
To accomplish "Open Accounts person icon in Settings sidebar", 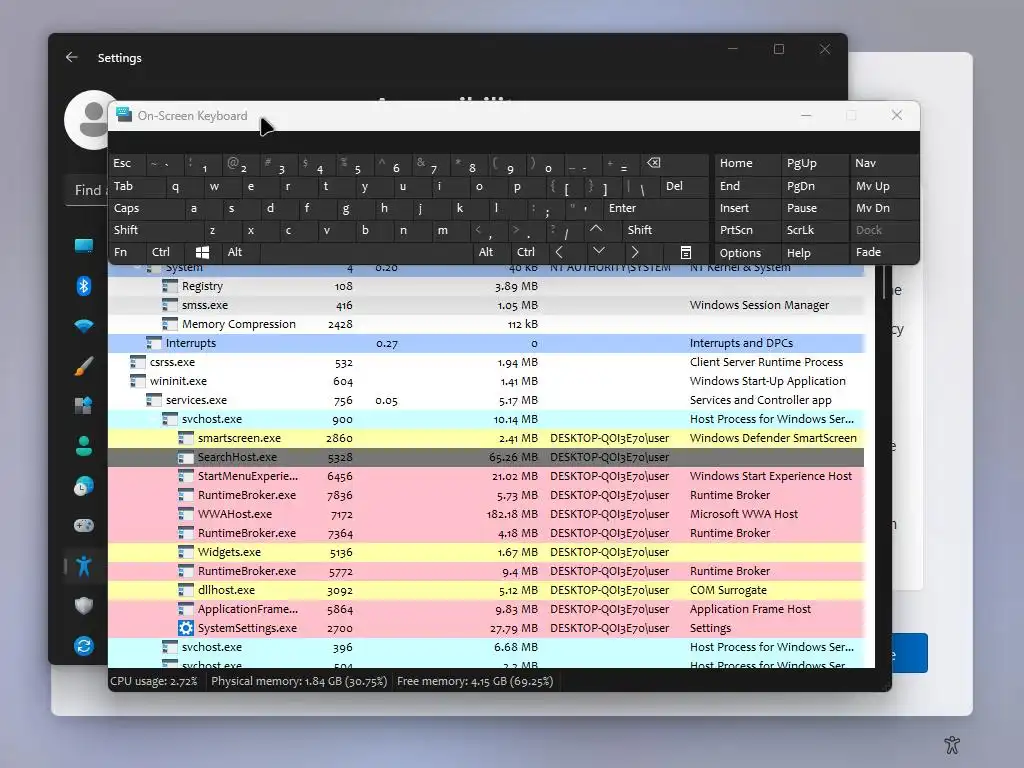I will pos(84,446).
